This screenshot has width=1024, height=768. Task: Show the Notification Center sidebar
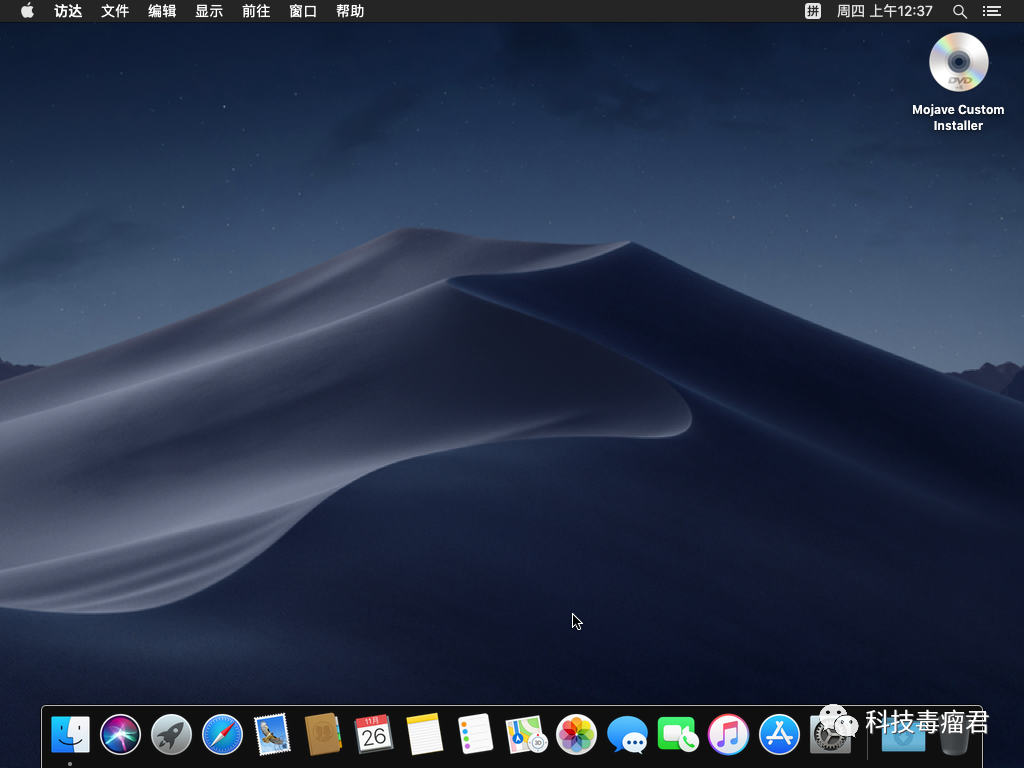992,11
